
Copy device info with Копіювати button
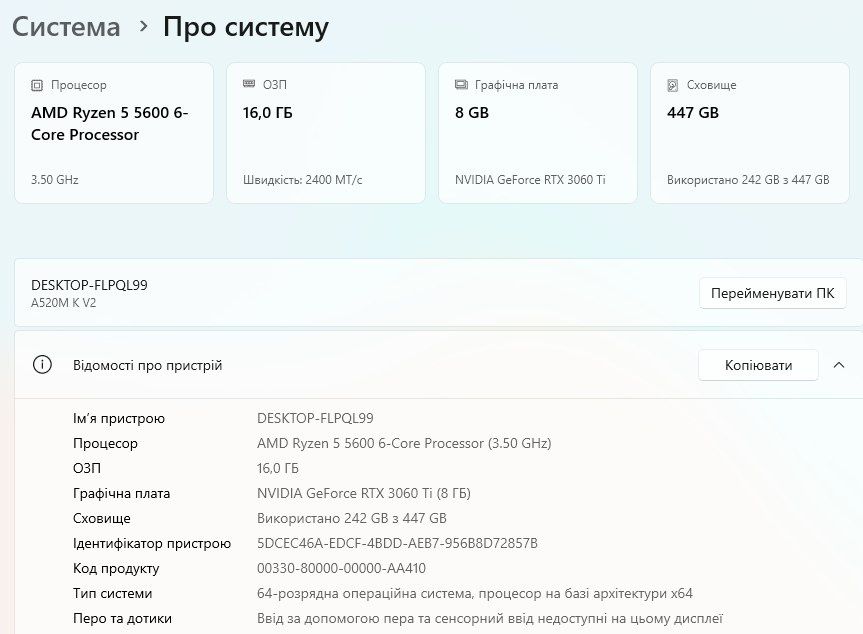[758, 365]
